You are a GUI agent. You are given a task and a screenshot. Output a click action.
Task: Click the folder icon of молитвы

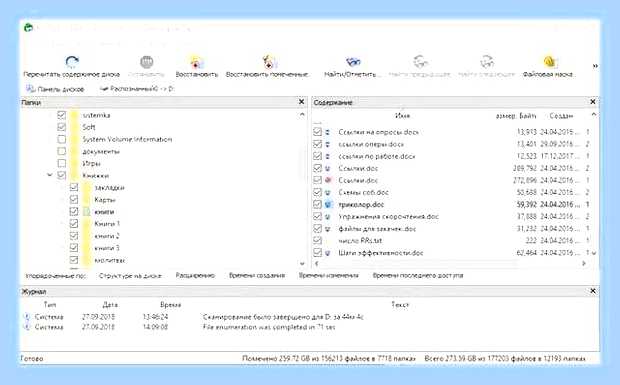87,260
